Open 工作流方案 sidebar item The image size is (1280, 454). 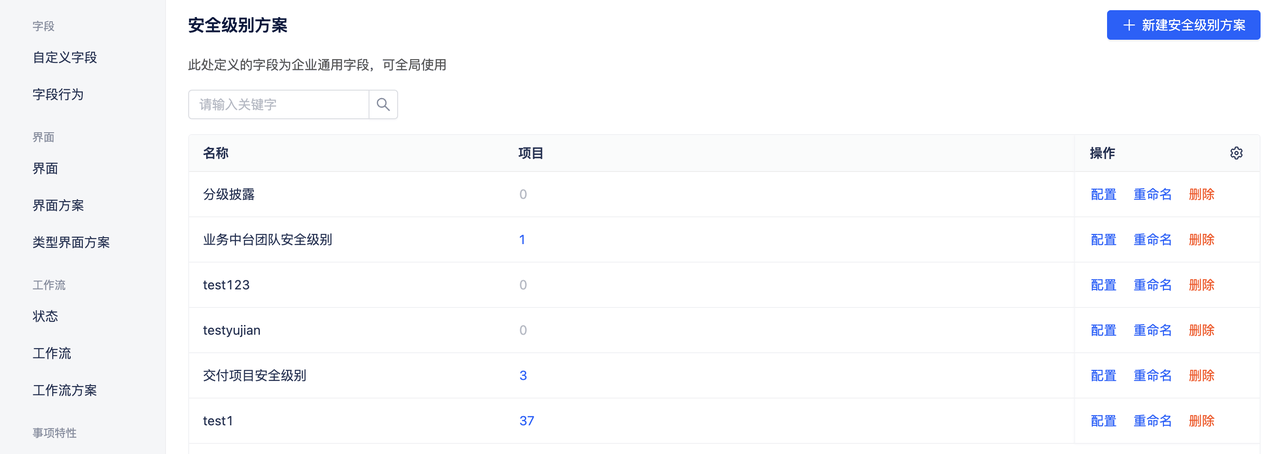tap(65, 391)
